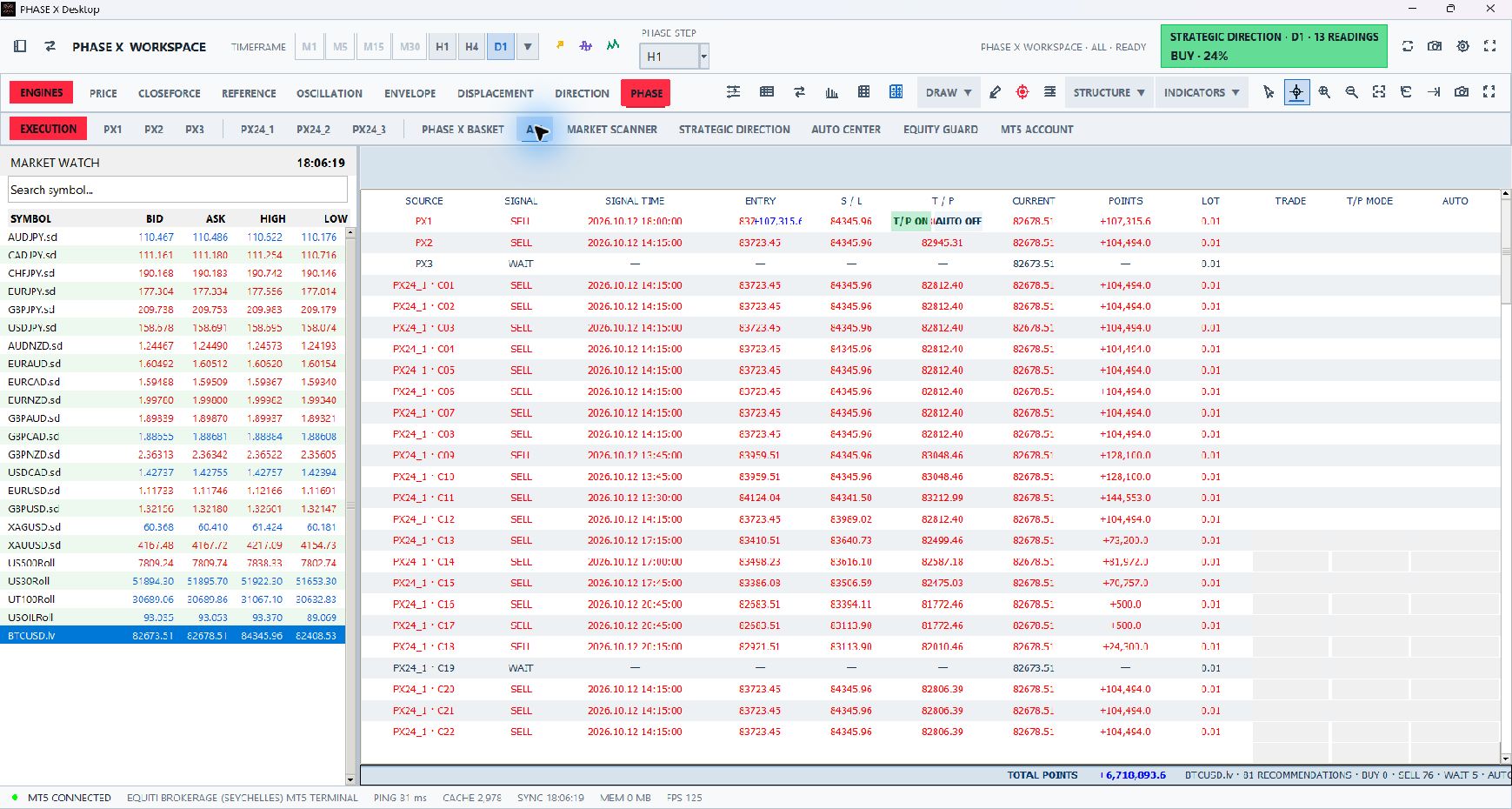Viewport: 1512px width, 809px height.
Task: Click the red PHASE button
Action: point(646,93)
